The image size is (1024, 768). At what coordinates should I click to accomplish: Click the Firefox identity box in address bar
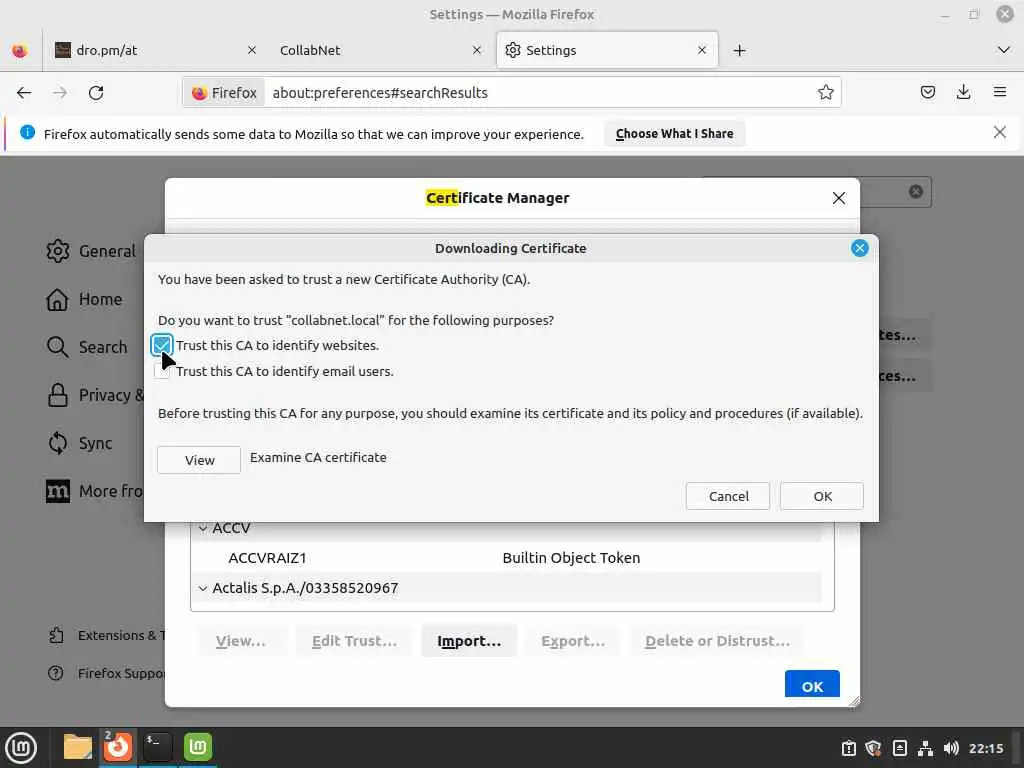tap(225, 93)
